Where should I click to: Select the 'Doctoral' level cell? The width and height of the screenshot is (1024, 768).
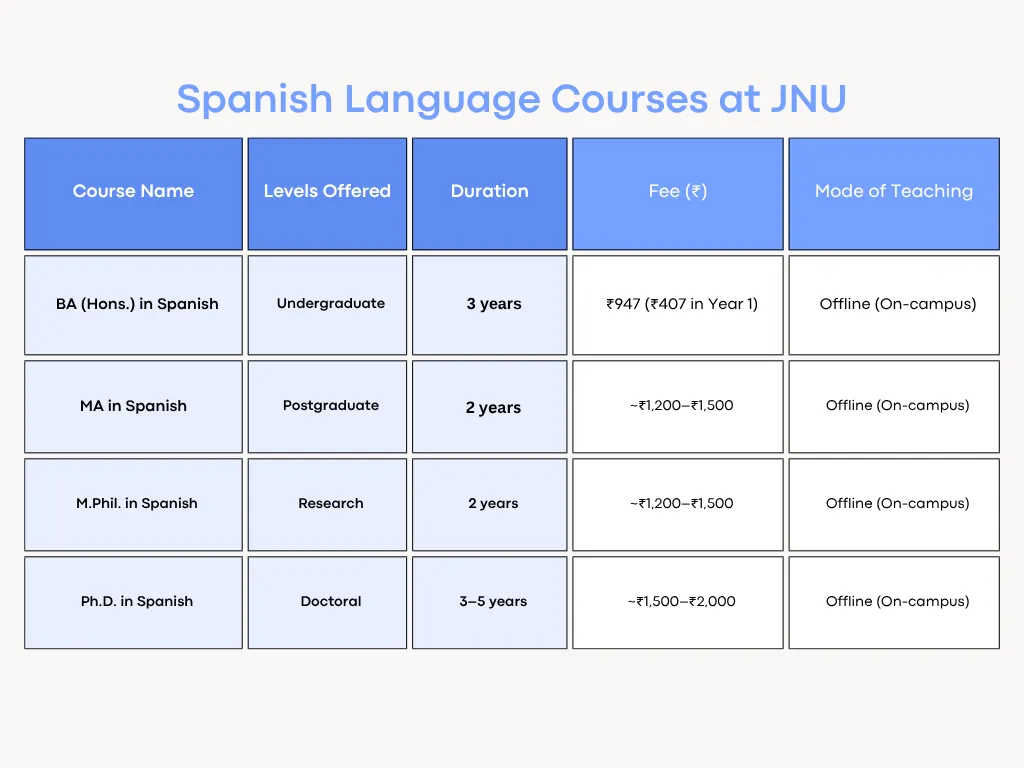pos(327,602)
